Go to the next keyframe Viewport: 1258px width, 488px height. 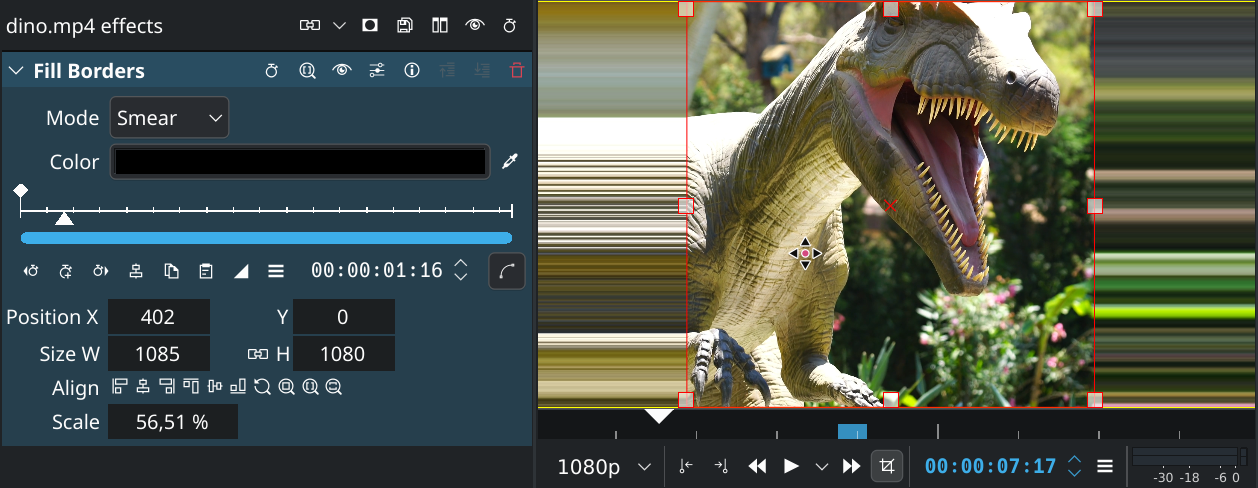(x=101, y=270)
